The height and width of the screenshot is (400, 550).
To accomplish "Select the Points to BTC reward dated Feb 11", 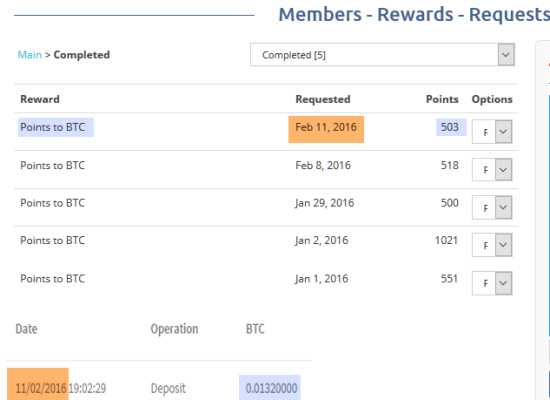I will (x=53, y=127).
